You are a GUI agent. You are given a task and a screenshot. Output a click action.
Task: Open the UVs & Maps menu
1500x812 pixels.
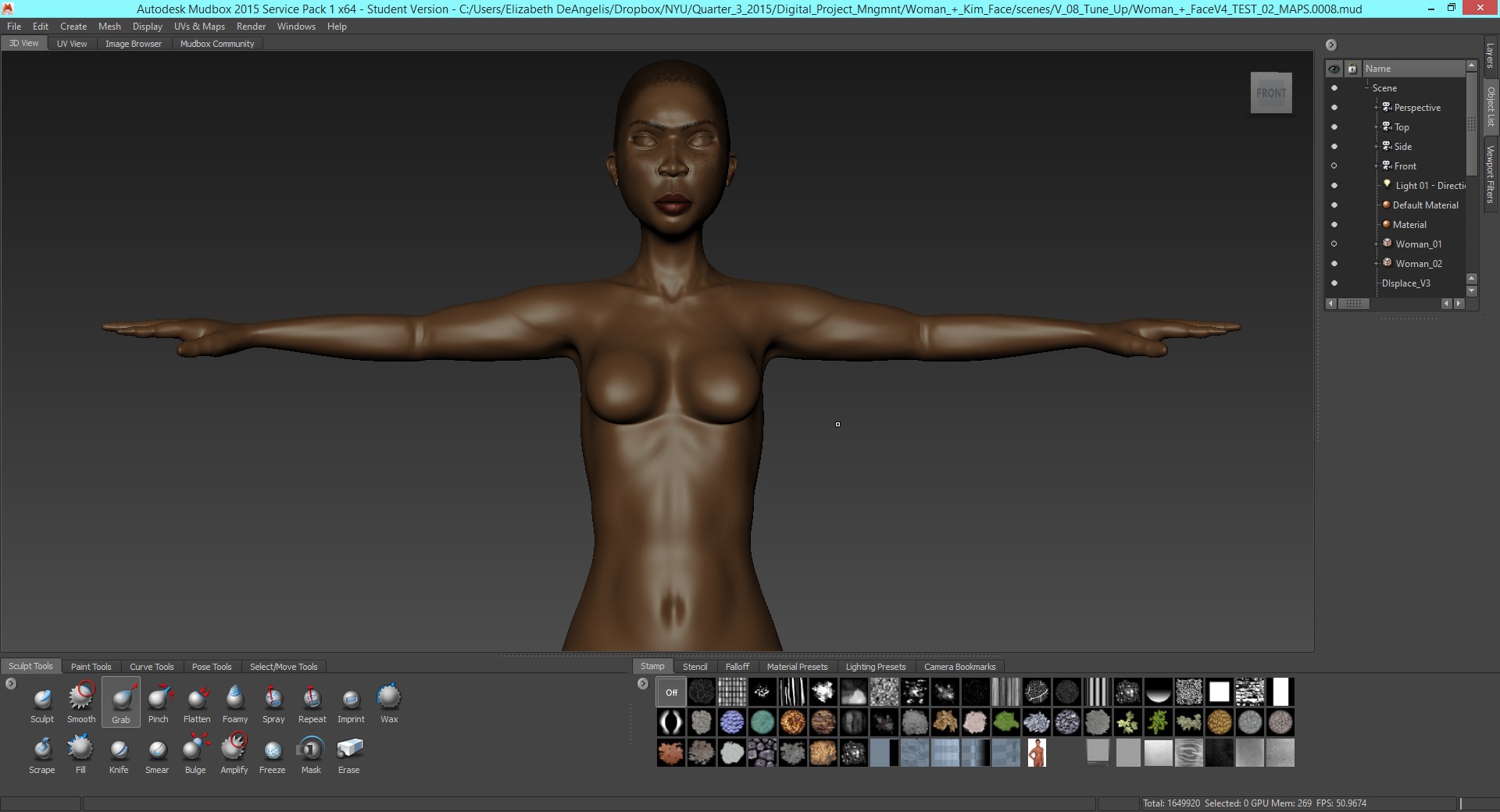[199, 27]
